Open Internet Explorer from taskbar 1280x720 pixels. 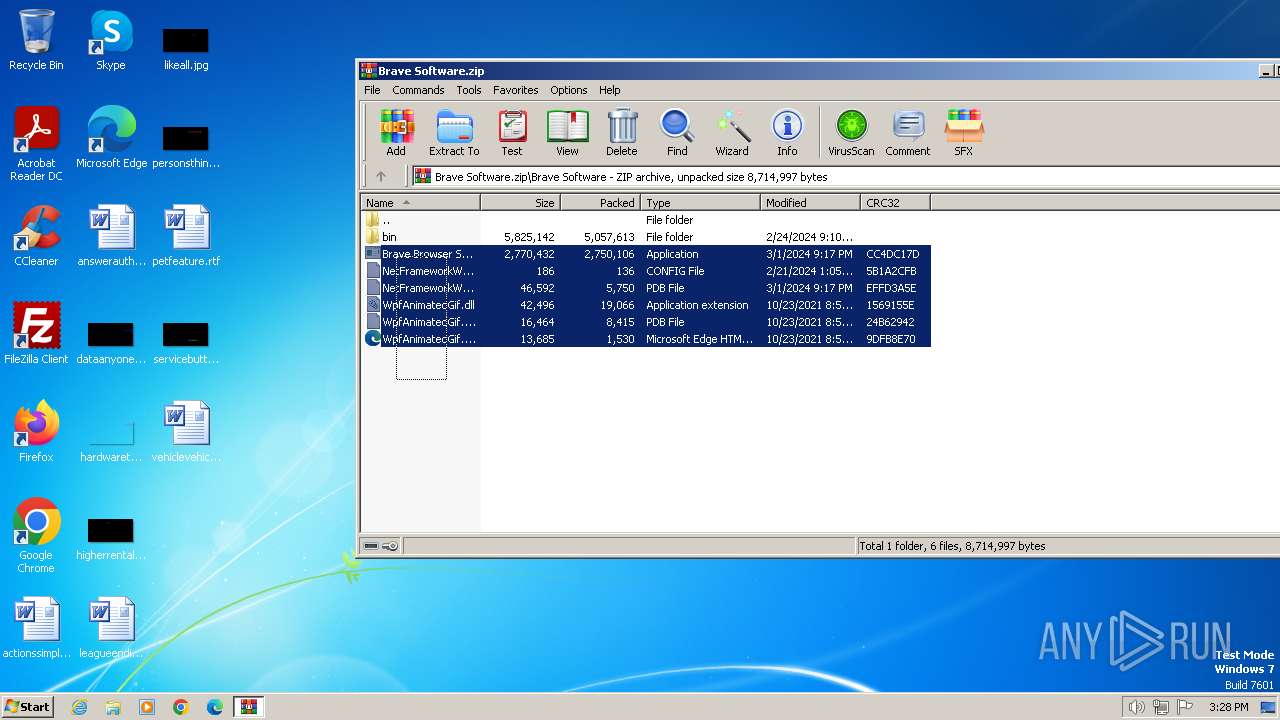coord(79,707)
